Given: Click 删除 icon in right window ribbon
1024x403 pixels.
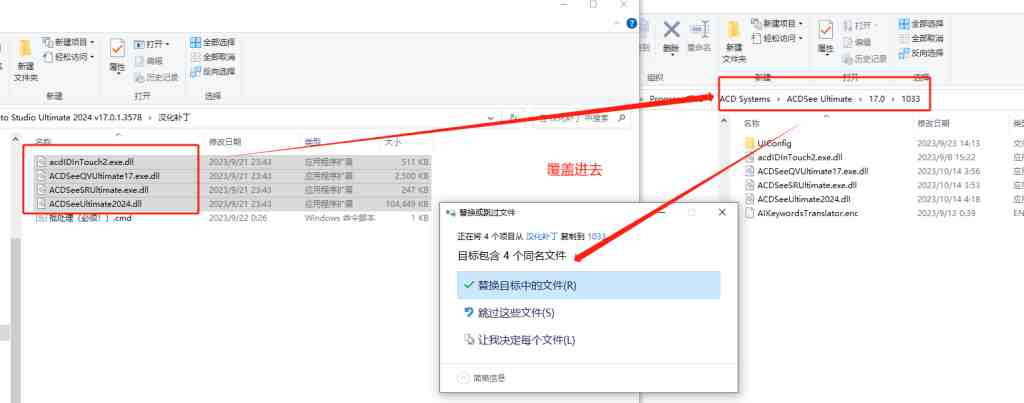Looking at the screenshot, I should coord(671,36).
